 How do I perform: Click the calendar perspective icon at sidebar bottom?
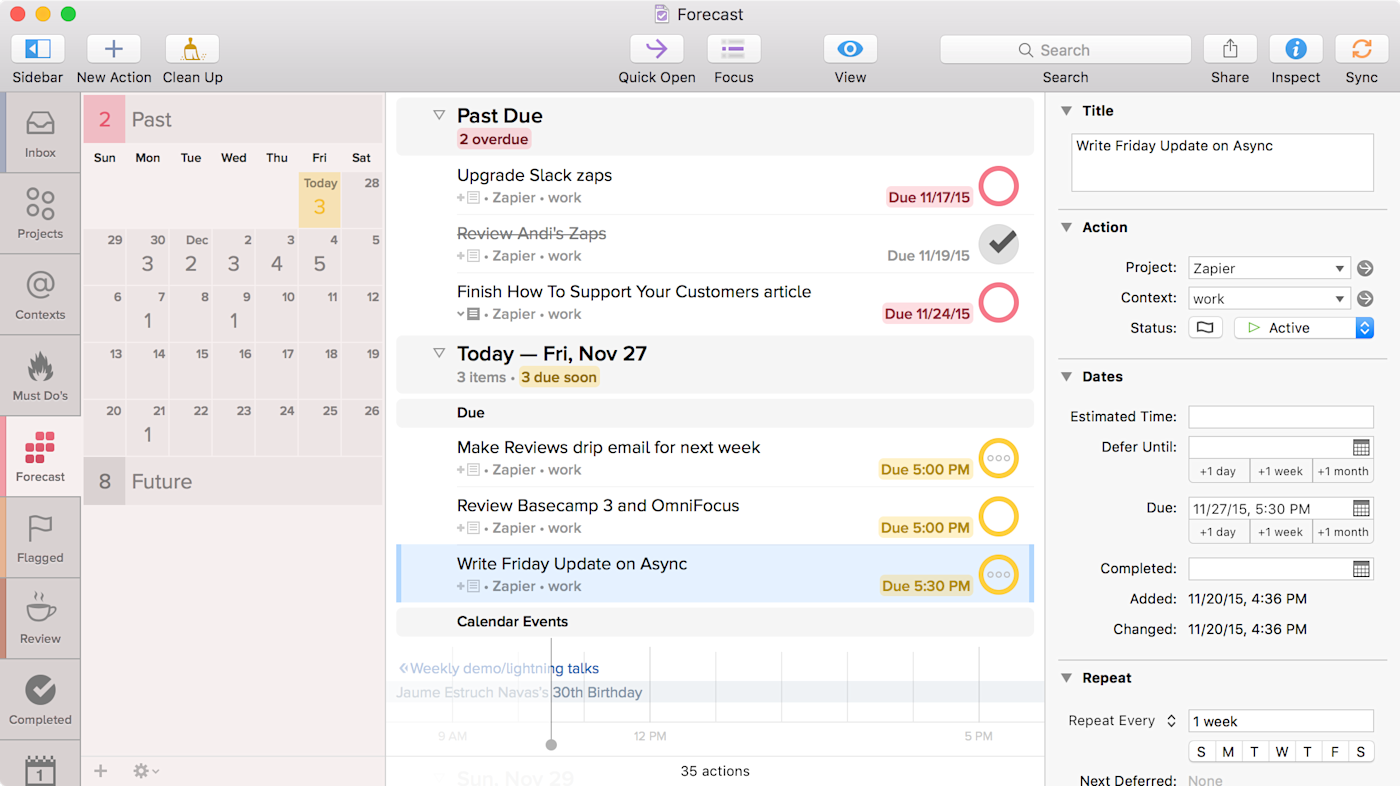pos(40,768)
